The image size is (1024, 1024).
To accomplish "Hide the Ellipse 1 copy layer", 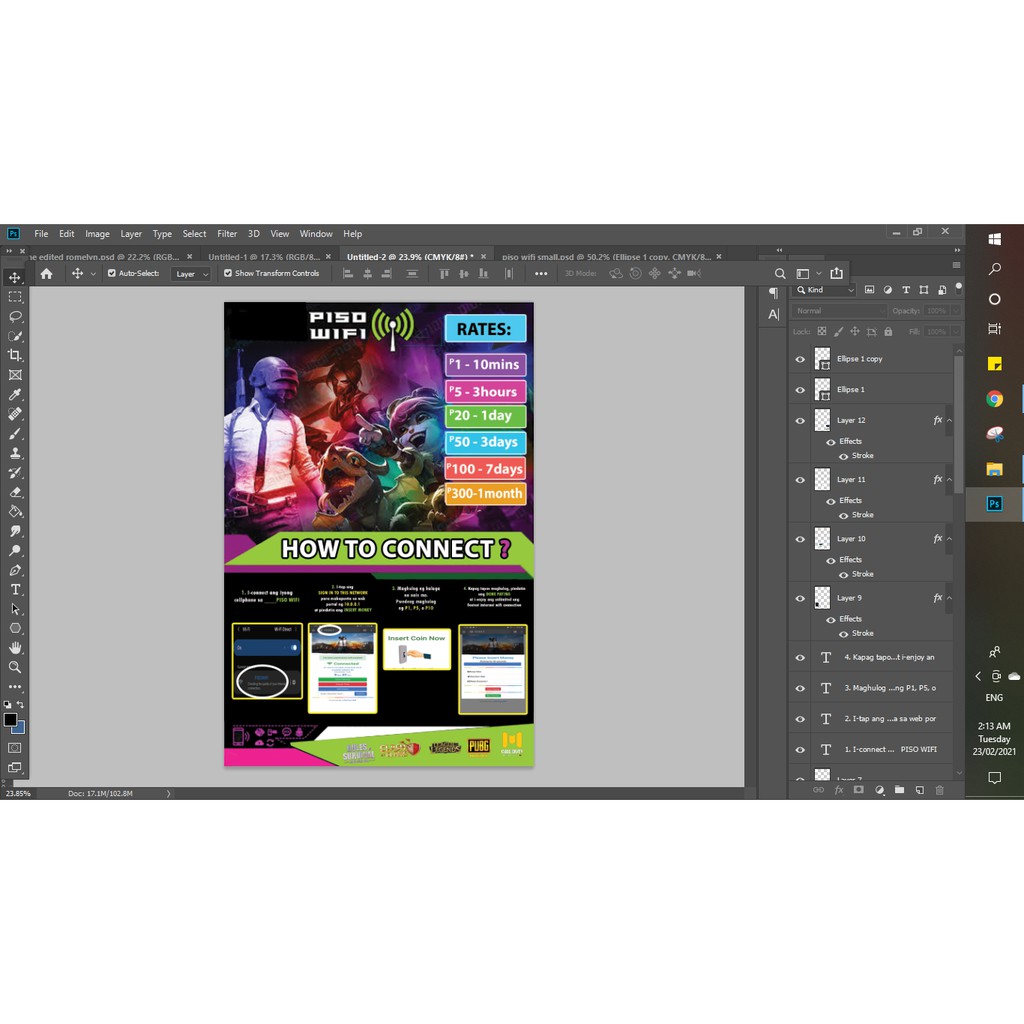I will tap(799, 359).
